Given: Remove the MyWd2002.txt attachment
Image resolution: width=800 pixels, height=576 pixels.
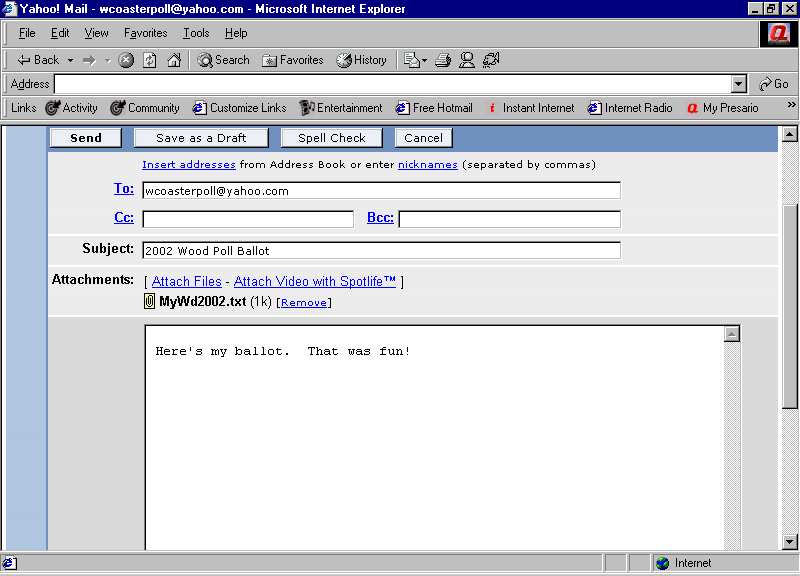Looking at the screenshot, I should pyautogui.click(x=303, y=303).
